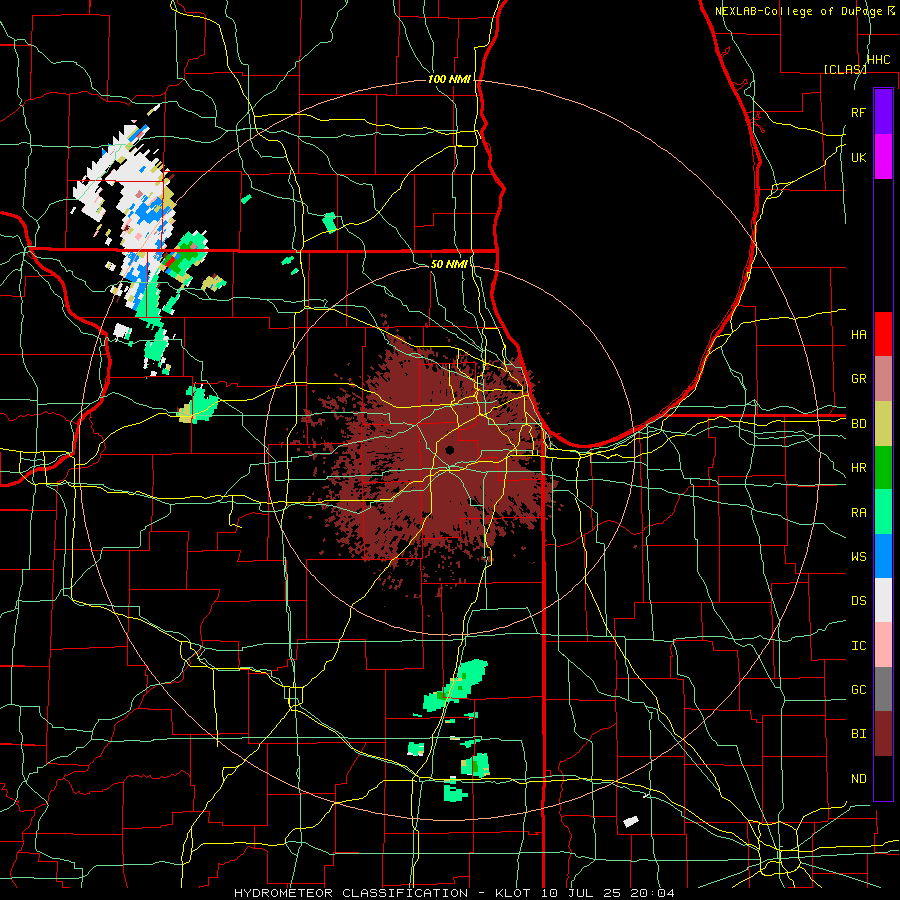The width and height of the screenshot is (900, 900).
Task: Click the pink IC ice crystals swatch
Action: coord(883,645)
